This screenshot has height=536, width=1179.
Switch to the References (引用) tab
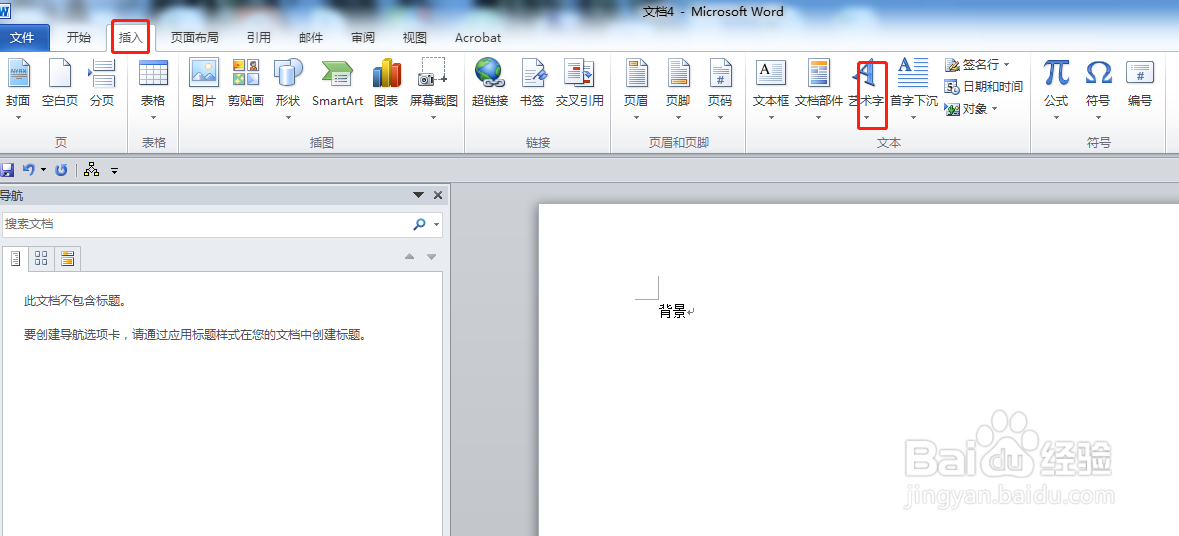coord(259,38)
